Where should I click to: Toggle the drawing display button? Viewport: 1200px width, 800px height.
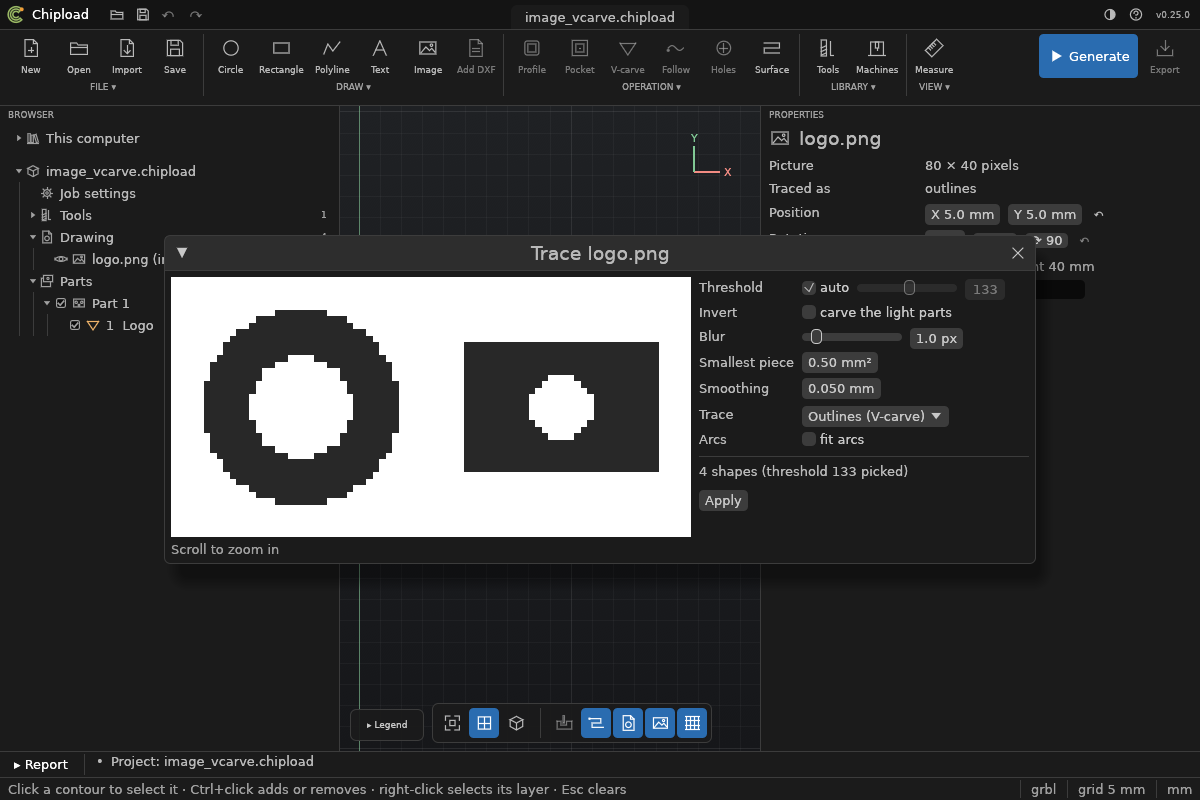(x=628, y=723)
